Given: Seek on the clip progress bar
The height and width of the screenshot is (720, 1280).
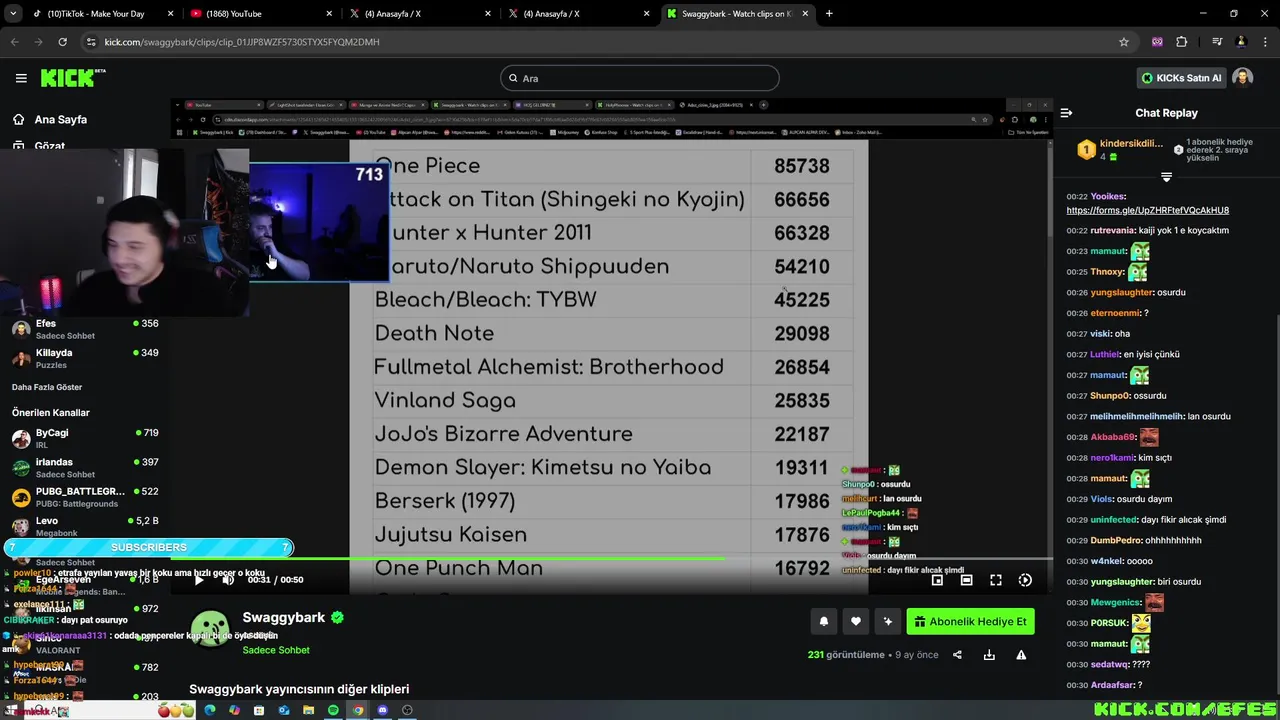Looking at the screenshot, I should tap(612, 559).
